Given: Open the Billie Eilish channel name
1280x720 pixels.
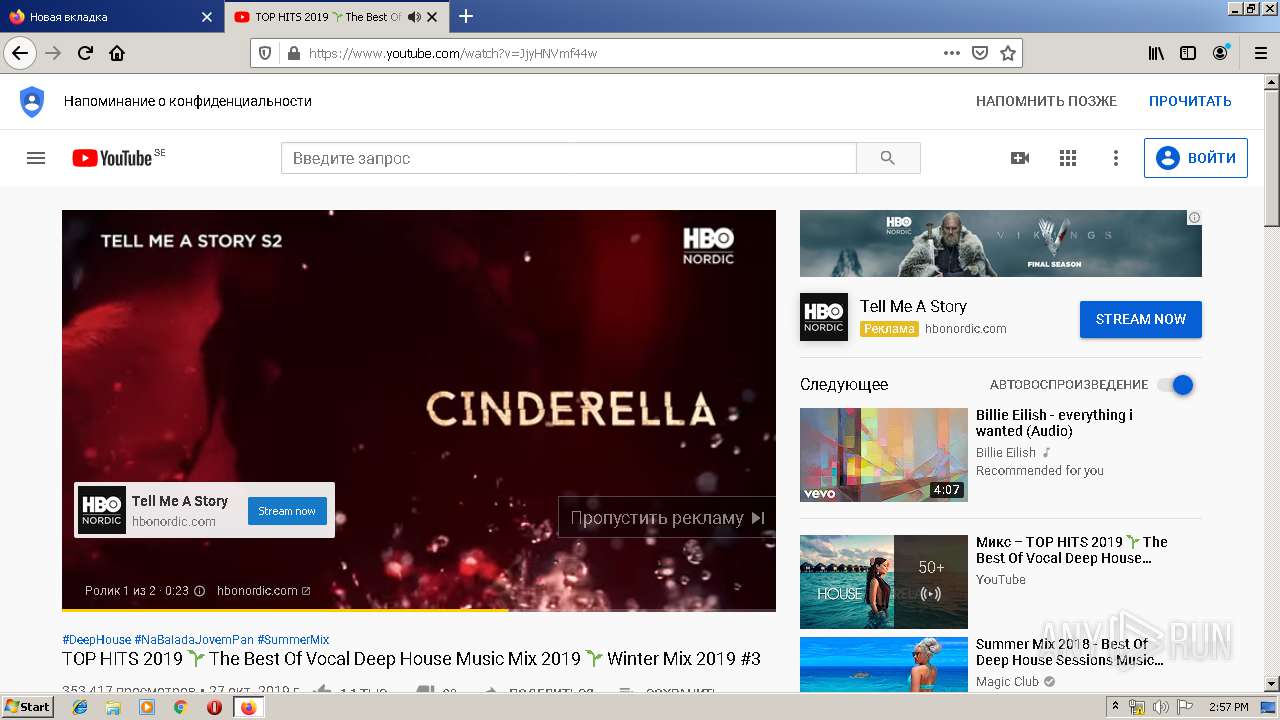Looking at the screenshot, I should 1006,452.
